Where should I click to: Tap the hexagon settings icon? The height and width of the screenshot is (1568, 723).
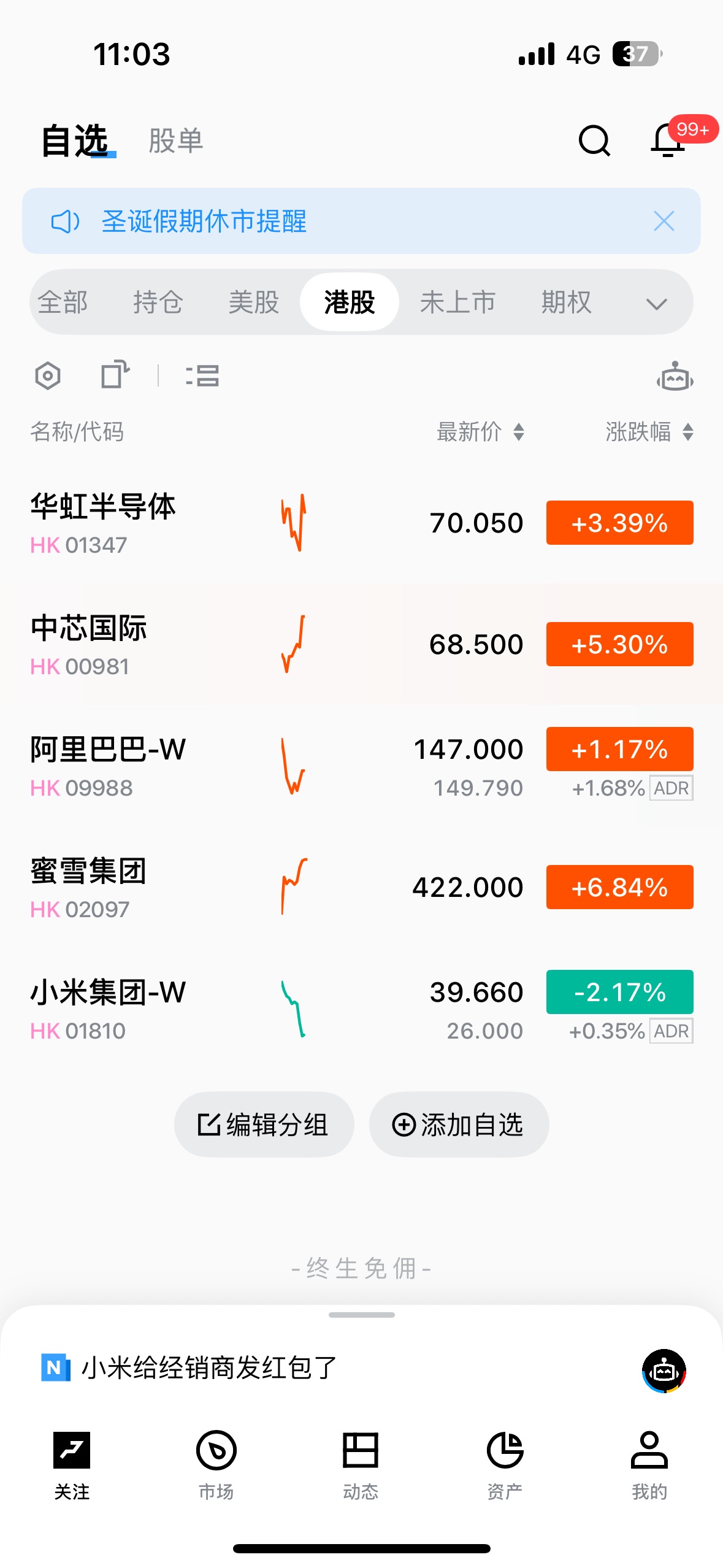tap(48, 375)
